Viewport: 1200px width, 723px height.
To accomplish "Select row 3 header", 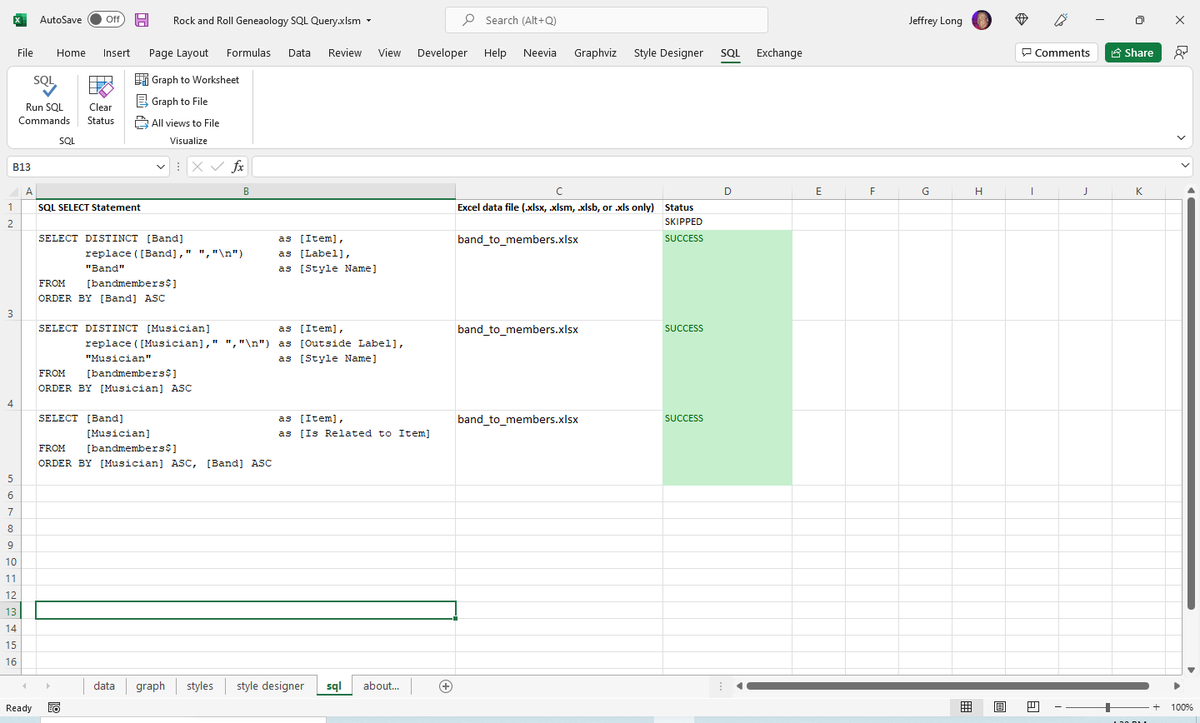I will (x=10, y=273).
